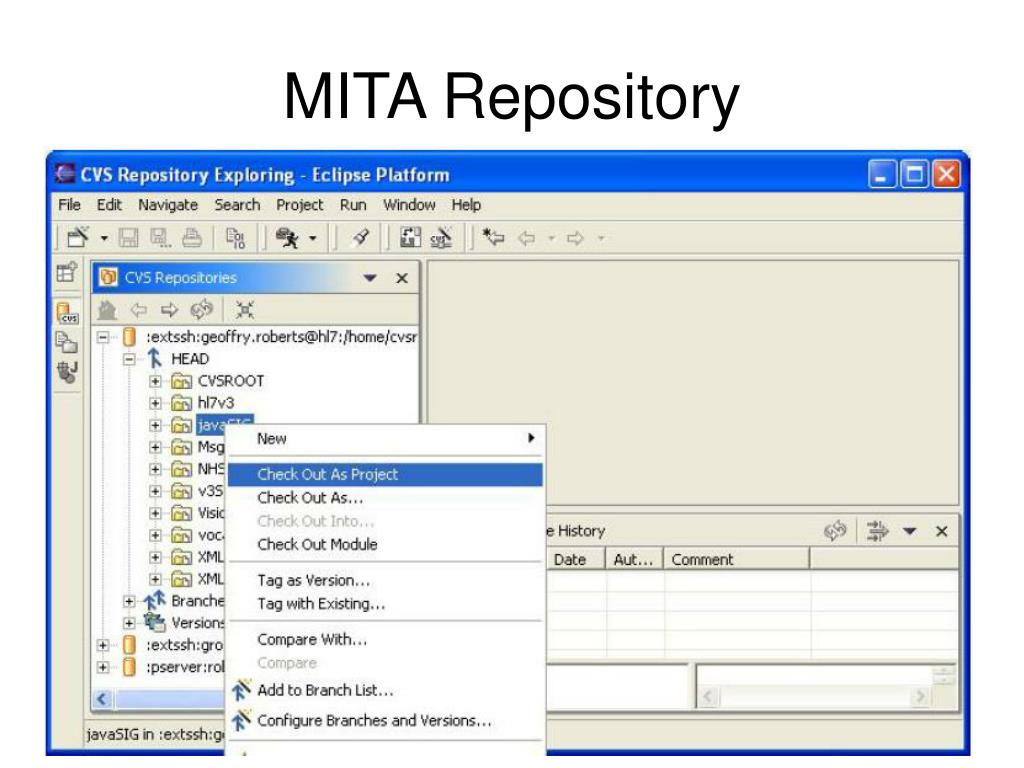Select the :extssh:geoffry.roberts@hl7 repository row

pos(281,337)
